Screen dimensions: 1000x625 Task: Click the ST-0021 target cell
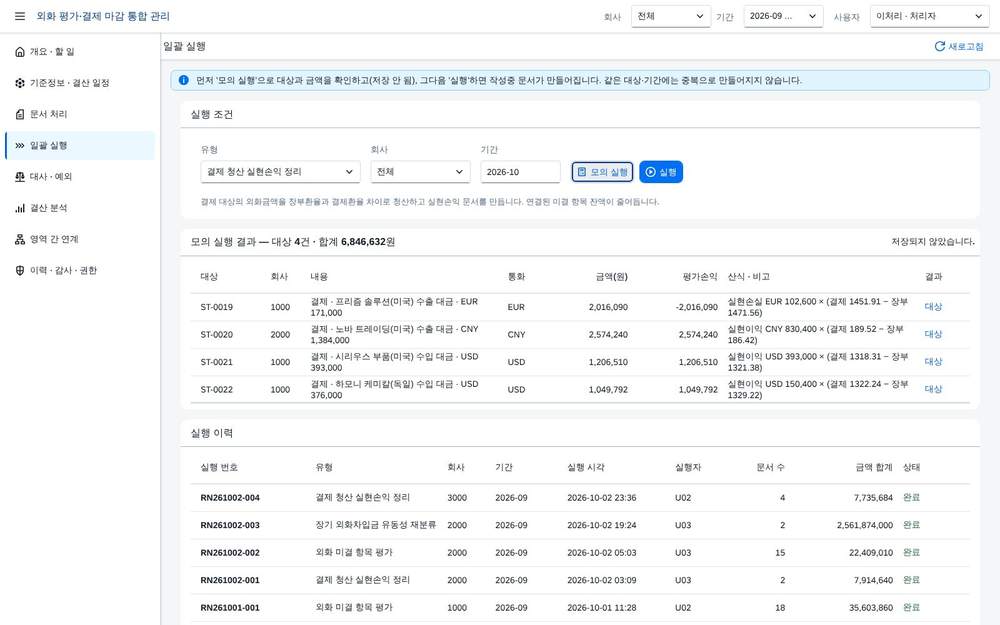click(x=216, y=362)
